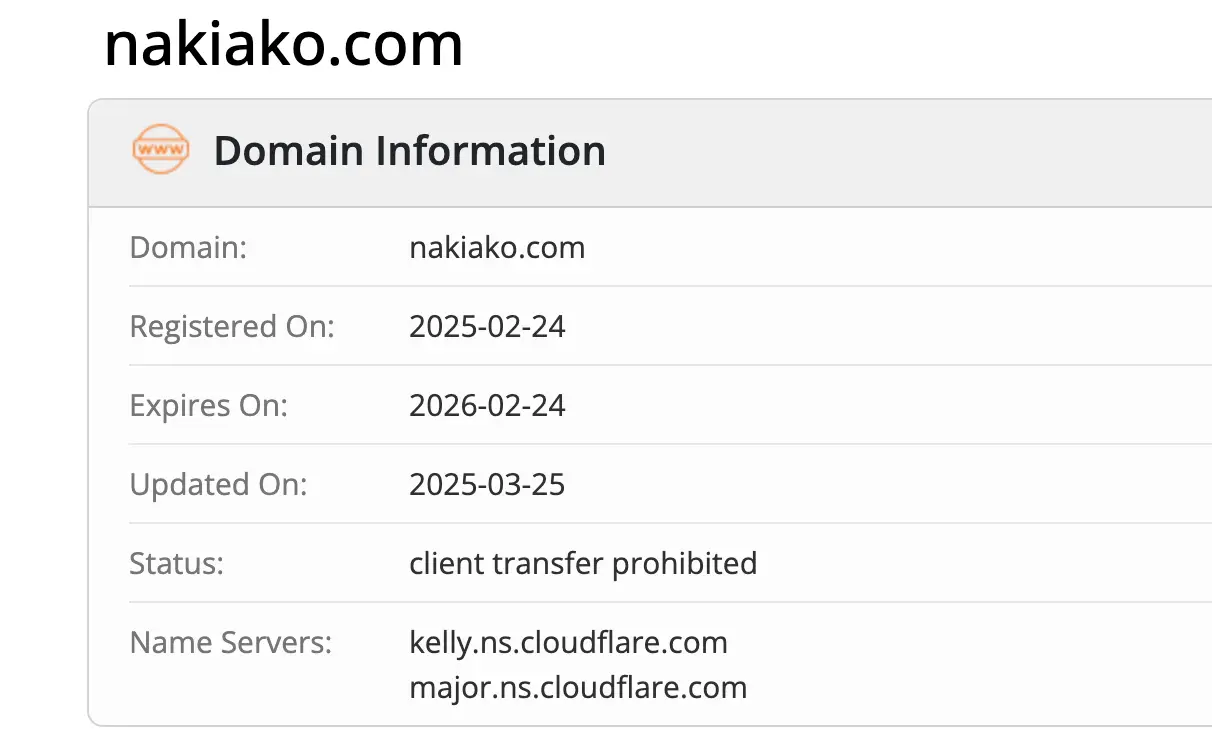Click the orange WWW globe icon

[x=160, y=151]
